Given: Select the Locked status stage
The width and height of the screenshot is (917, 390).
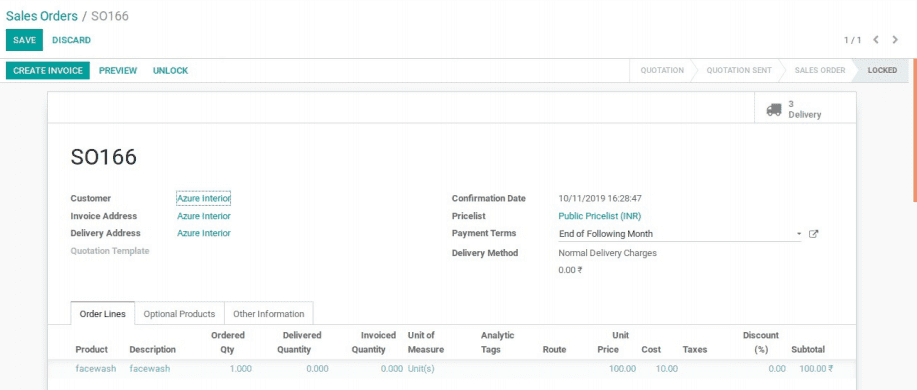Looking at the screenshot, I should (882, 70).
